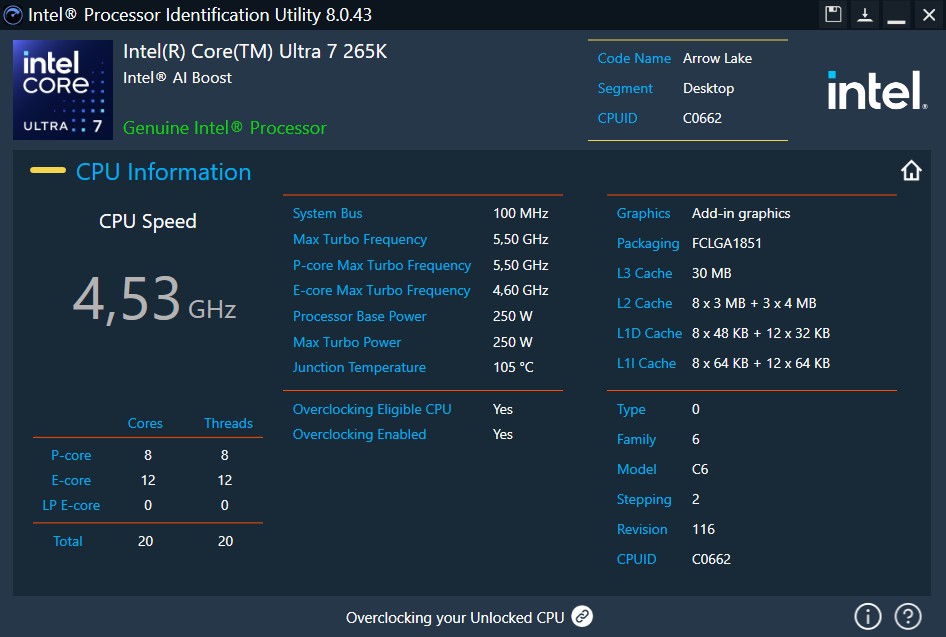Select the "L3 Cache" label
This screenshot has width=946, height=637.
644,273
